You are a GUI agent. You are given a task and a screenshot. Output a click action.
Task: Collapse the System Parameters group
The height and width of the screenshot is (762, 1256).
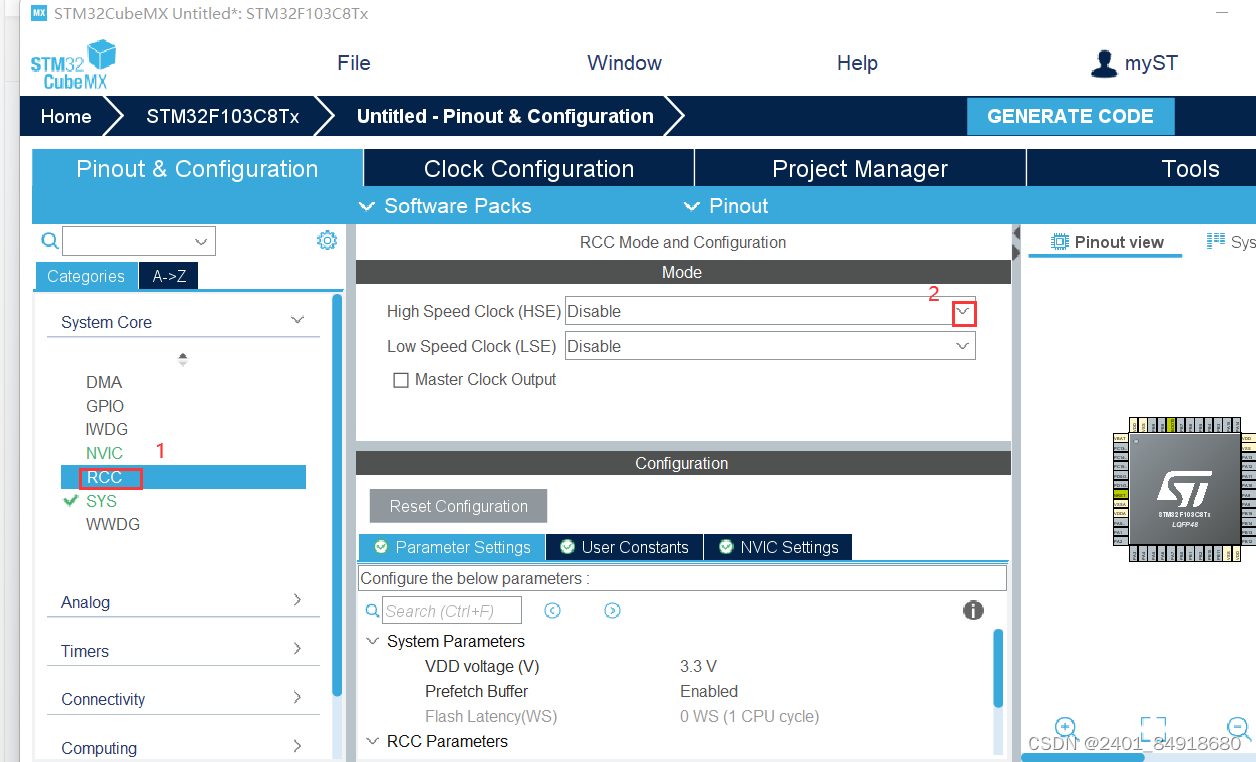(x=372, y=641)
